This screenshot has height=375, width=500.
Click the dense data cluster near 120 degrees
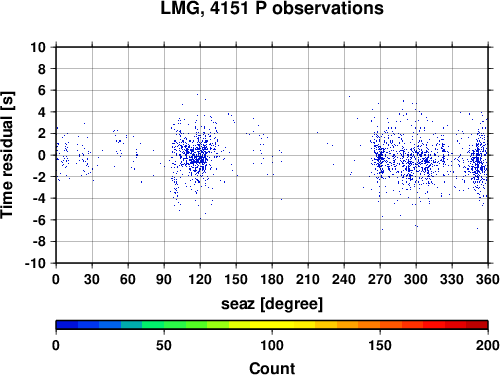[198, 157]
